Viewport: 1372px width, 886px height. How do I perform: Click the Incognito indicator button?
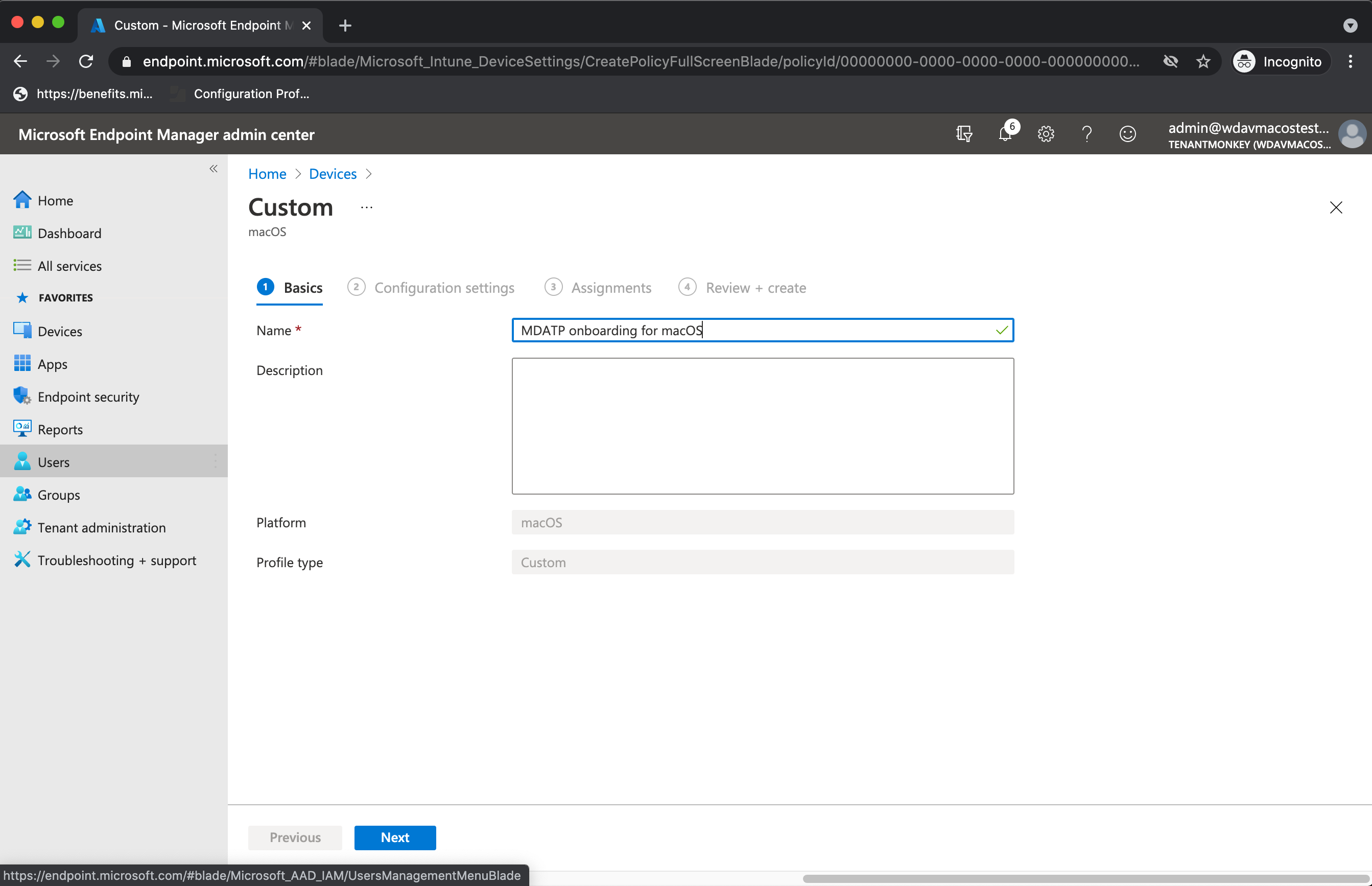[x=1281, y=61]
